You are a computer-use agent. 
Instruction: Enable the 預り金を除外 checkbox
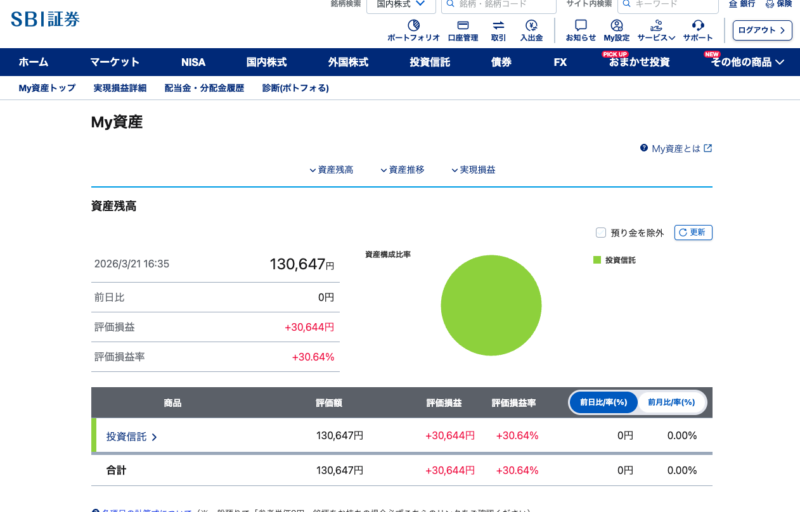pos(601,233)
